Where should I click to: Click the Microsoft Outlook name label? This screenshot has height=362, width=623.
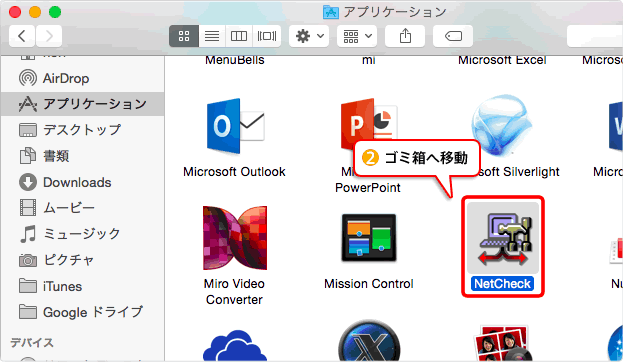[234, 172]
